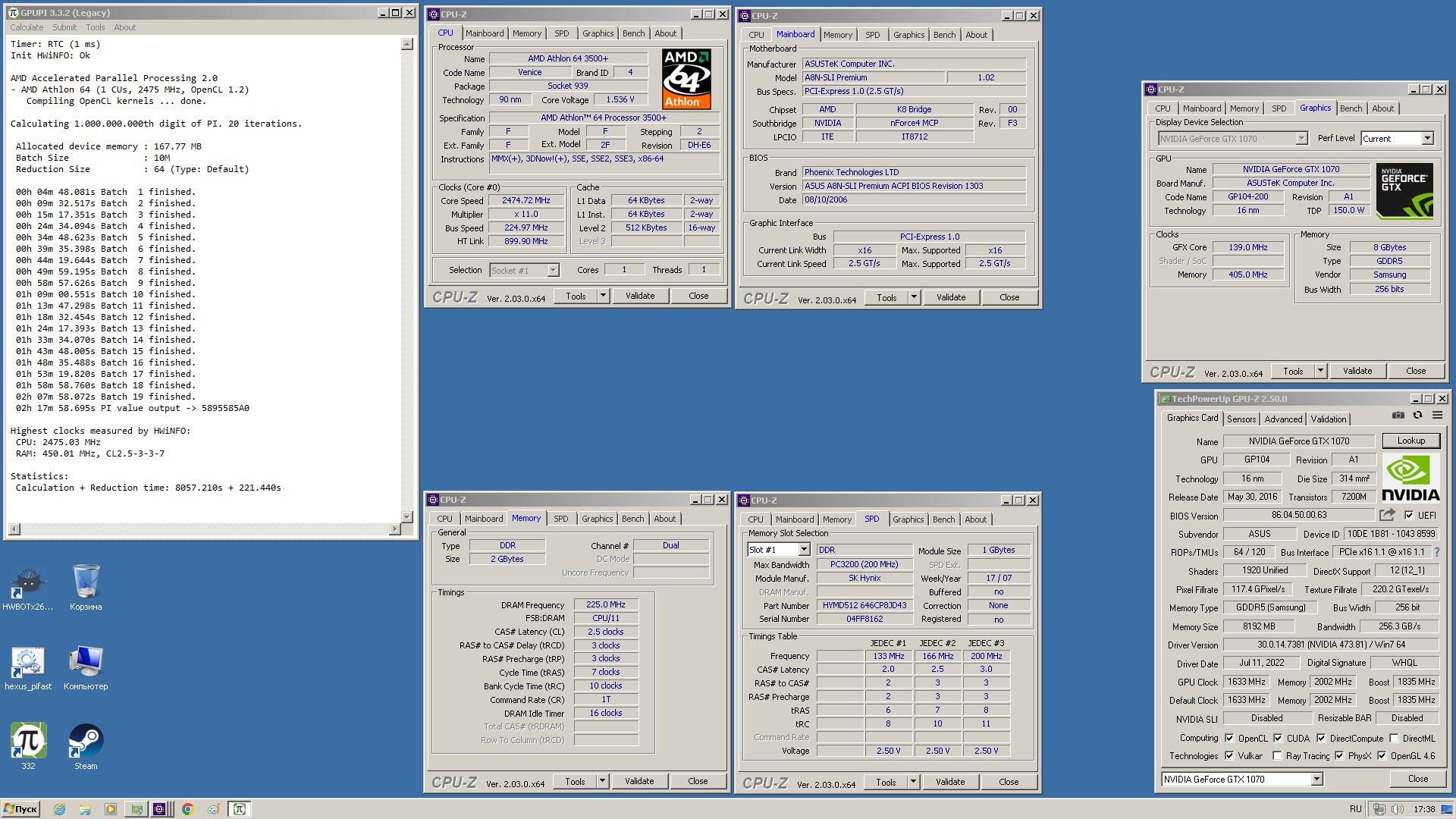Click the GeForce GTX logo in CPU-Z
This screenshot has width=1456, height=819.
[x=1405, y=192]
